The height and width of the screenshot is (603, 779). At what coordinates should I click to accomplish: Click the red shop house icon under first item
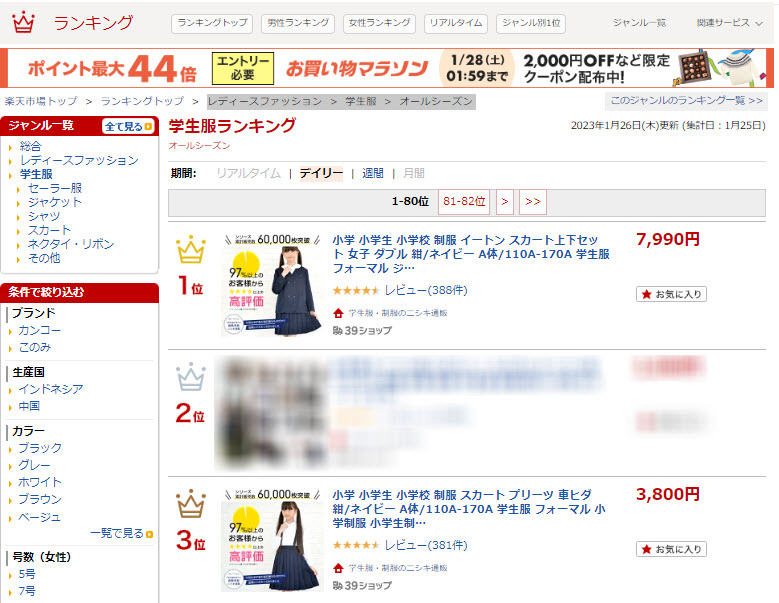[338, 313]
